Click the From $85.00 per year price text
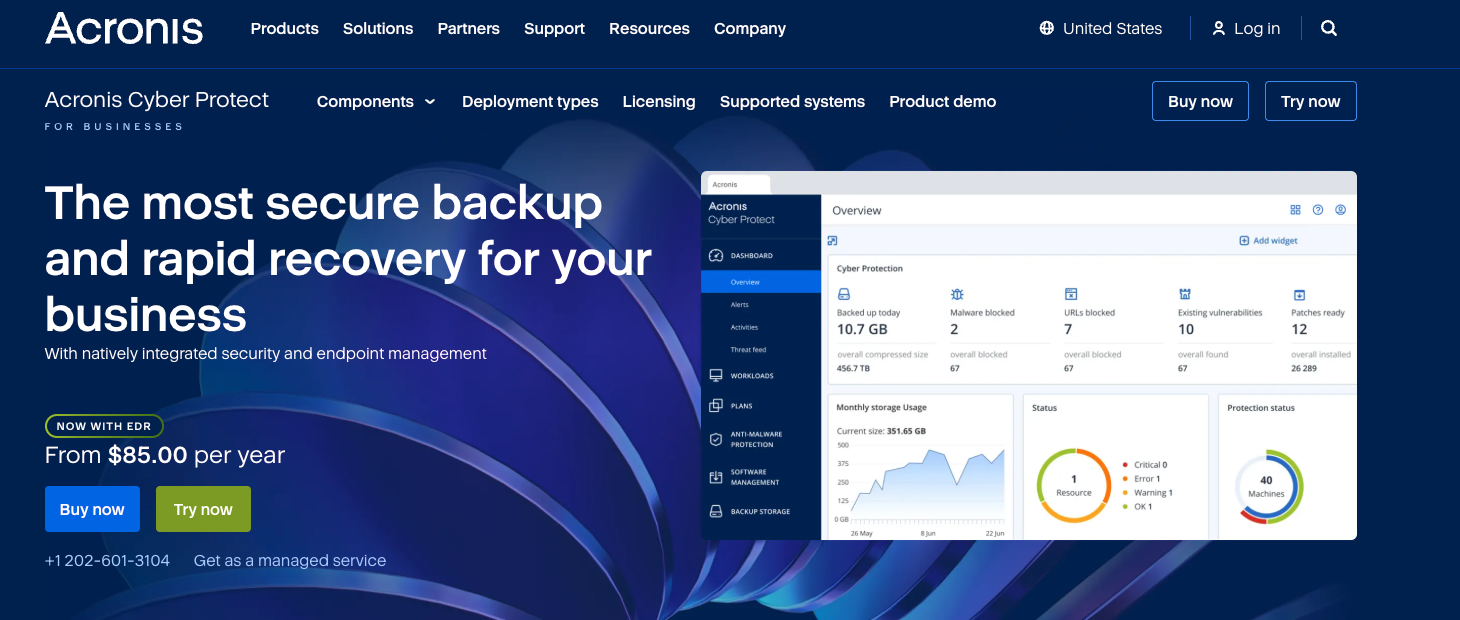This screenshot has height=620, width=1460. [x=165, y=455]
